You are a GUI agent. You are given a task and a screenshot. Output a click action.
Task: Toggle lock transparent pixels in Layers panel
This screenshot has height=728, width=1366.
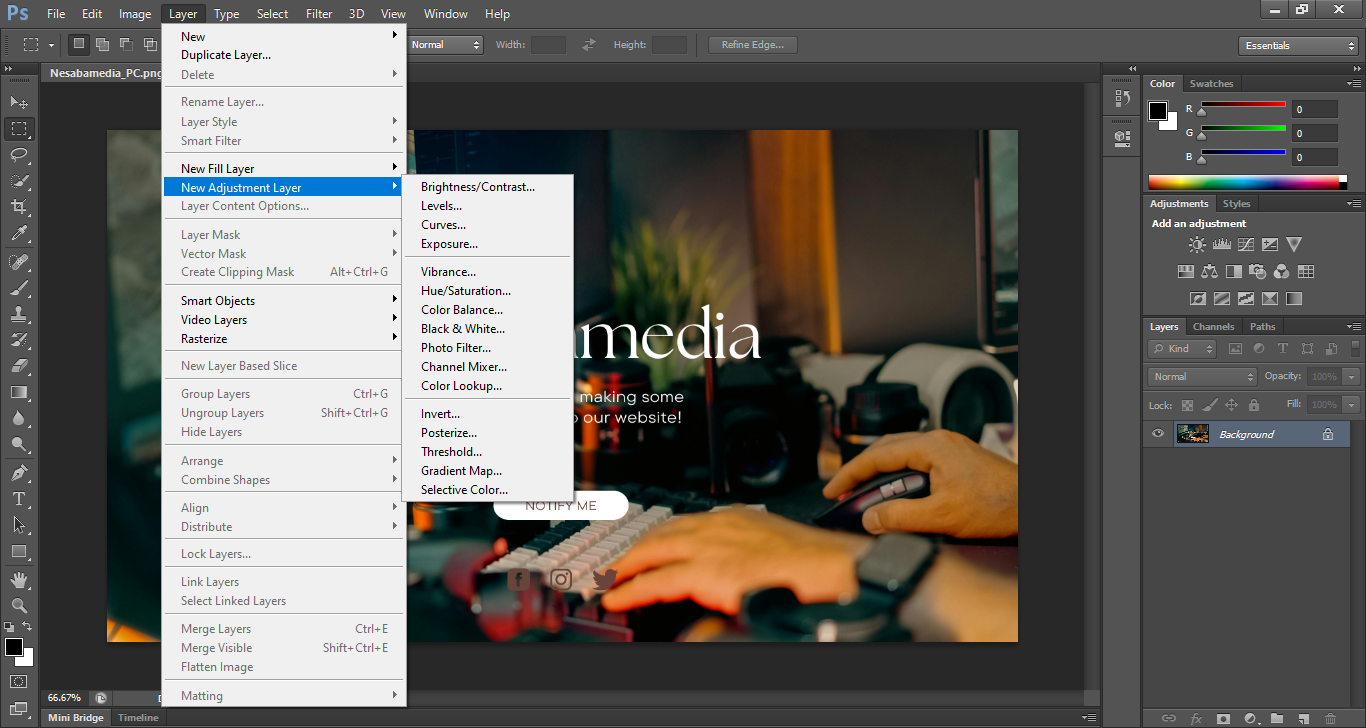click(1187, 405)
